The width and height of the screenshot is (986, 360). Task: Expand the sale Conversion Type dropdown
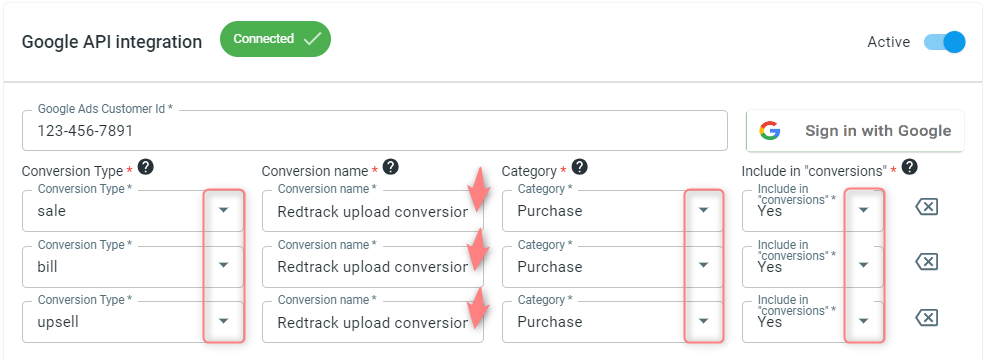coord(223,210)
